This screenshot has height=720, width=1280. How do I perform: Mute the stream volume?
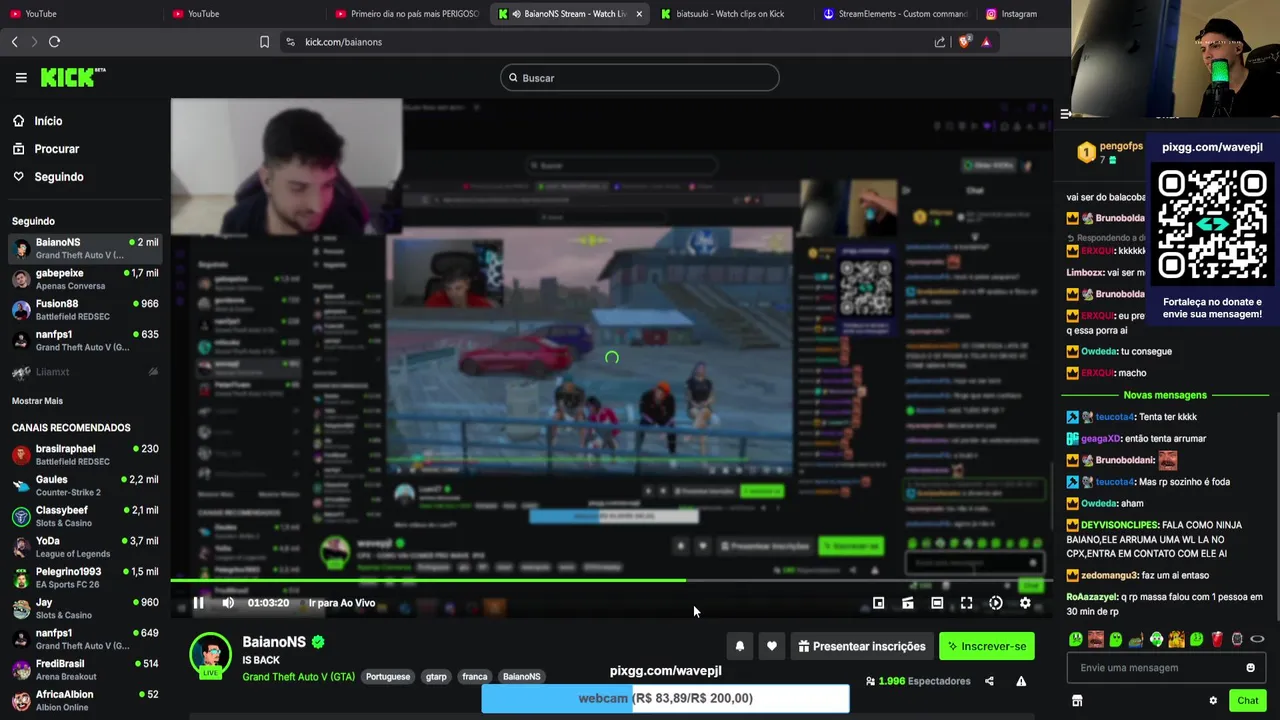pos(228,603)
